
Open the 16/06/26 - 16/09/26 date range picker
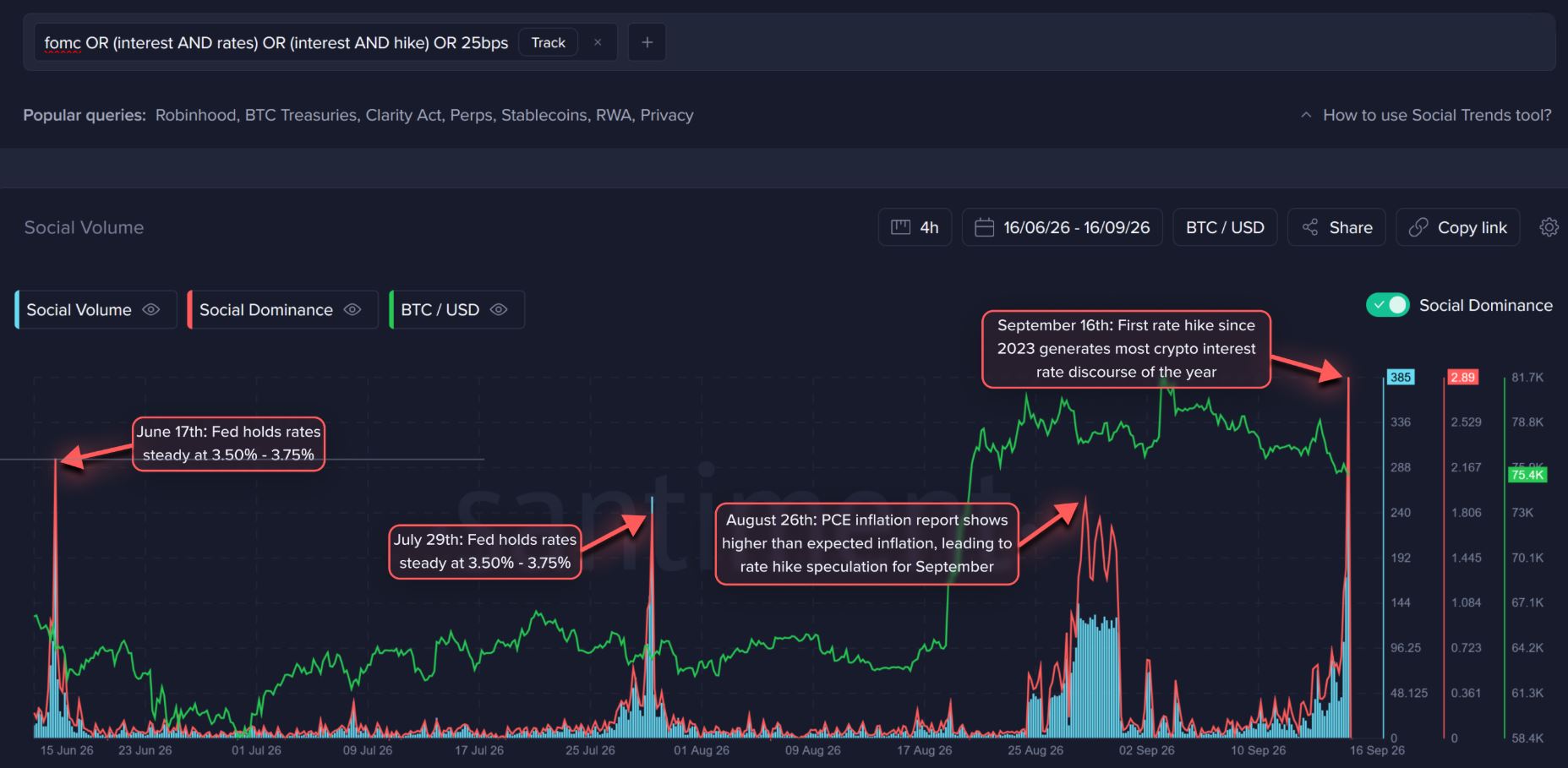[x=1063, y=227]
